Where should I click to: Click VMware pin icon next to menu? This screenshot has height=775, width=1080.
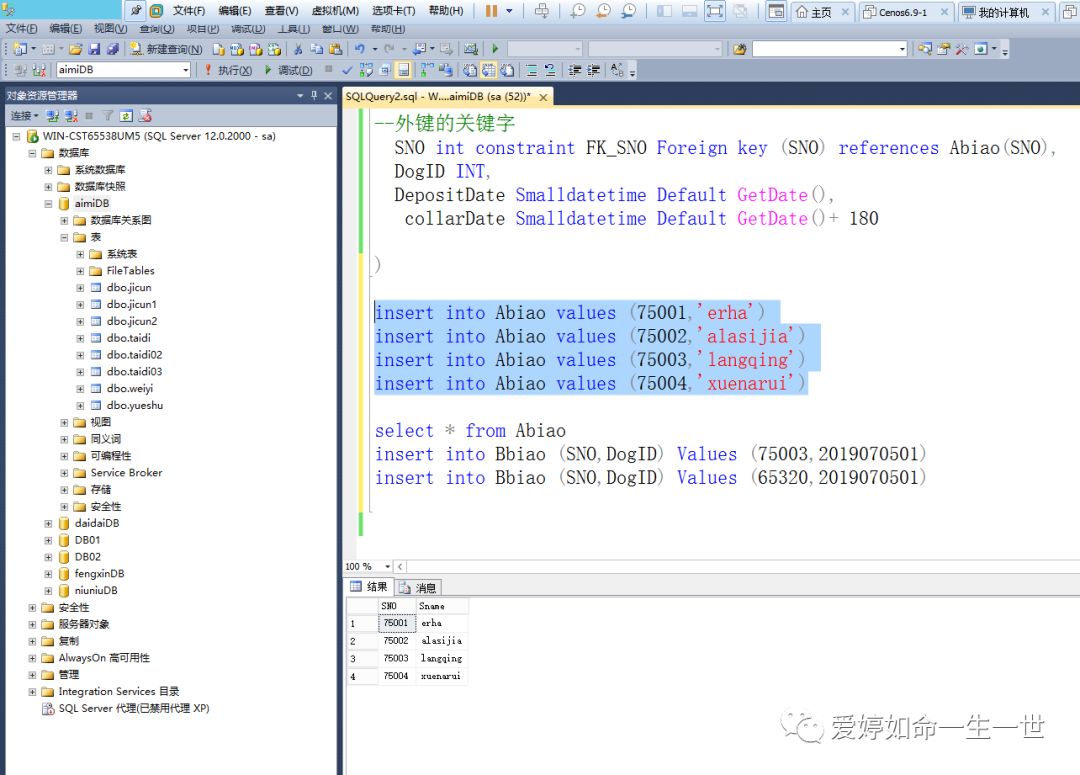point(136,11)
